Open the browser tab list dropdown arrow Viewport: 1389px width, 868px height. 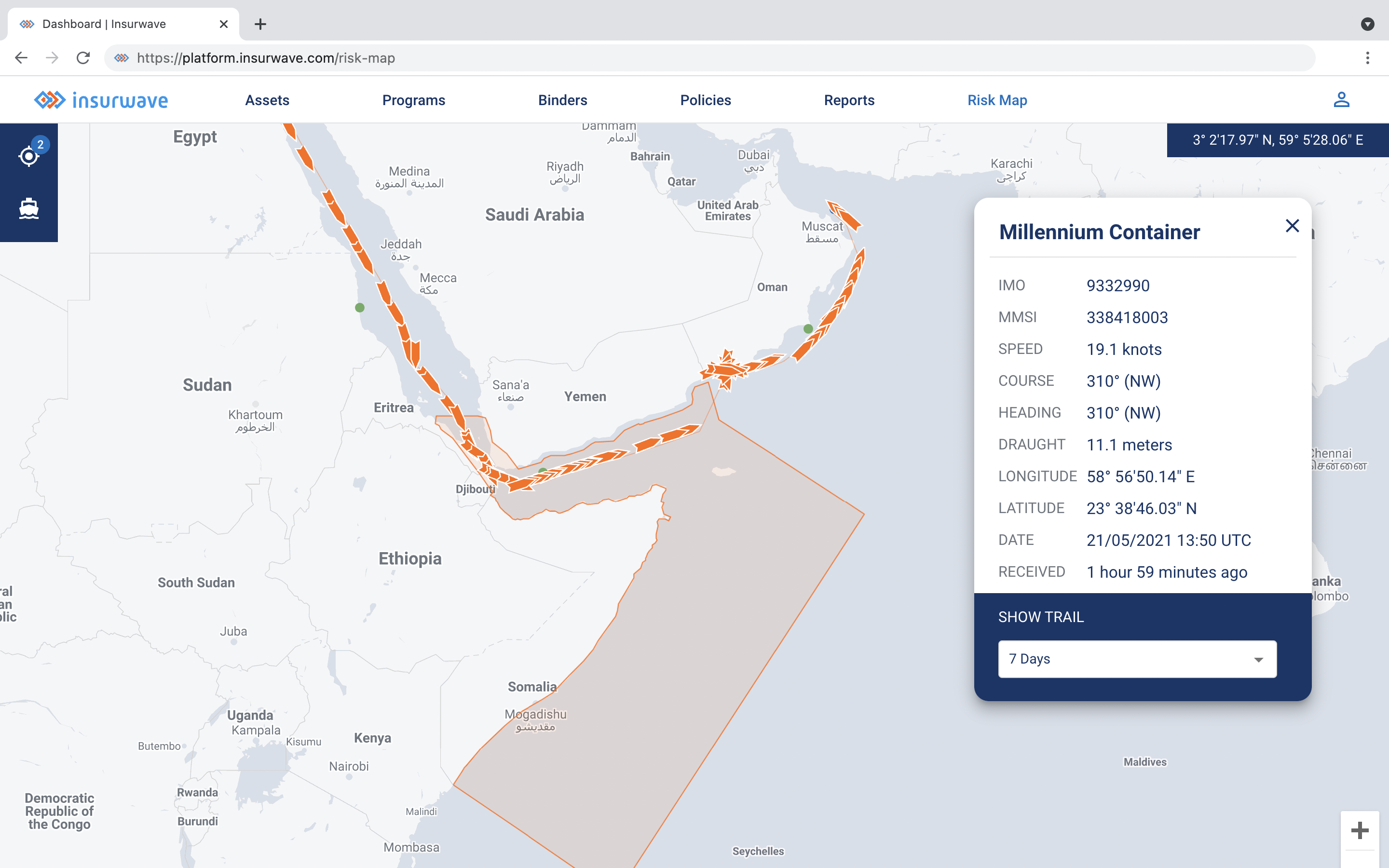(1367, 24)
